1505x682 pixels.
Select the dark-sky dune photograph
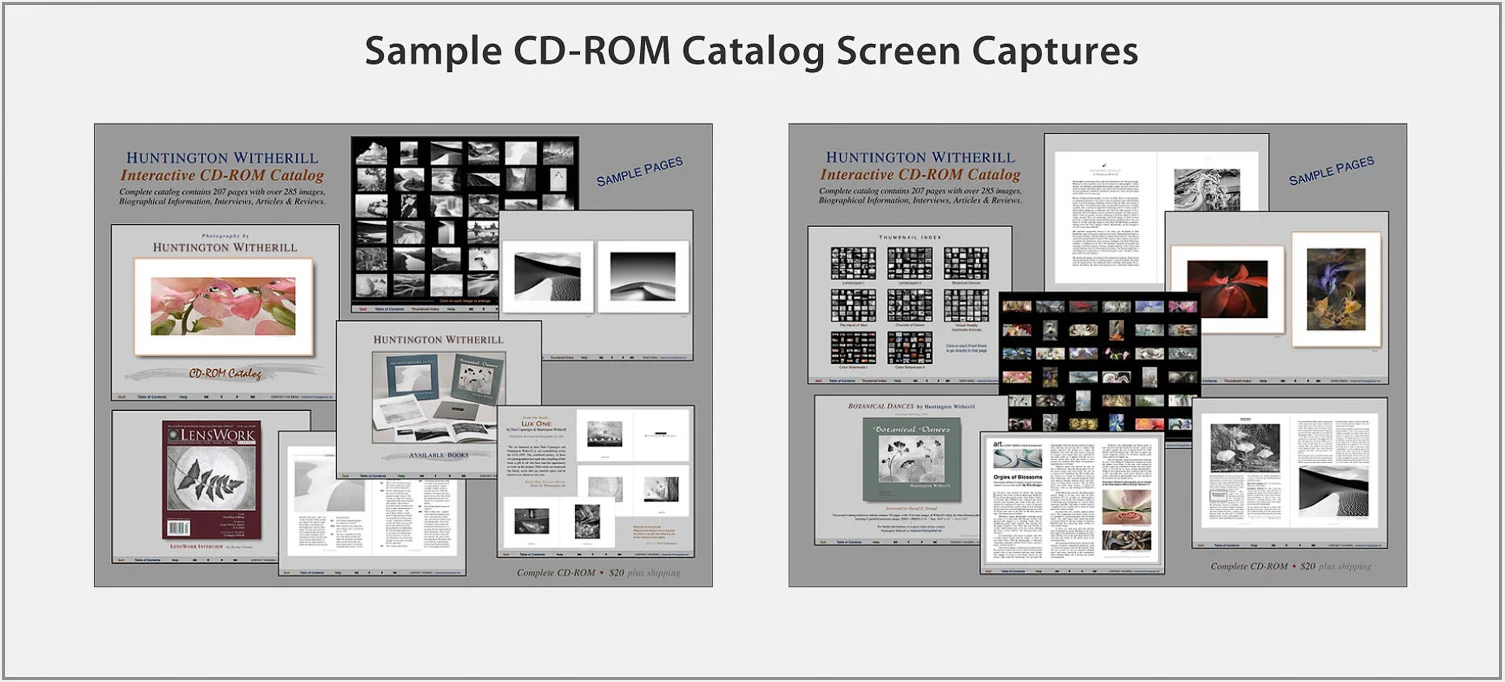(x=643, y=276)
